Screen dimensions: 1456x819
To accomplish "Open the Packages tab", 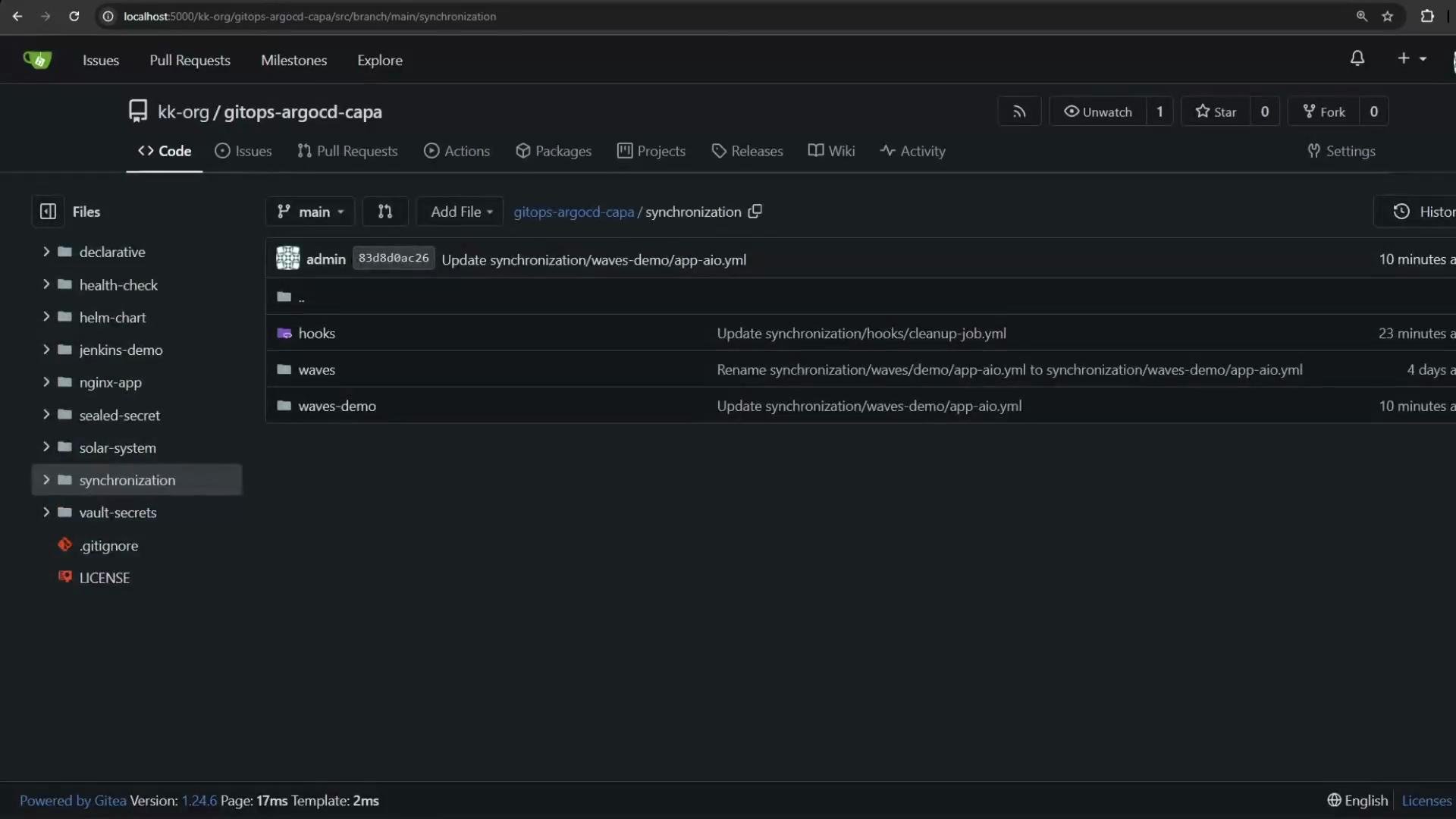I will (554, 151).
